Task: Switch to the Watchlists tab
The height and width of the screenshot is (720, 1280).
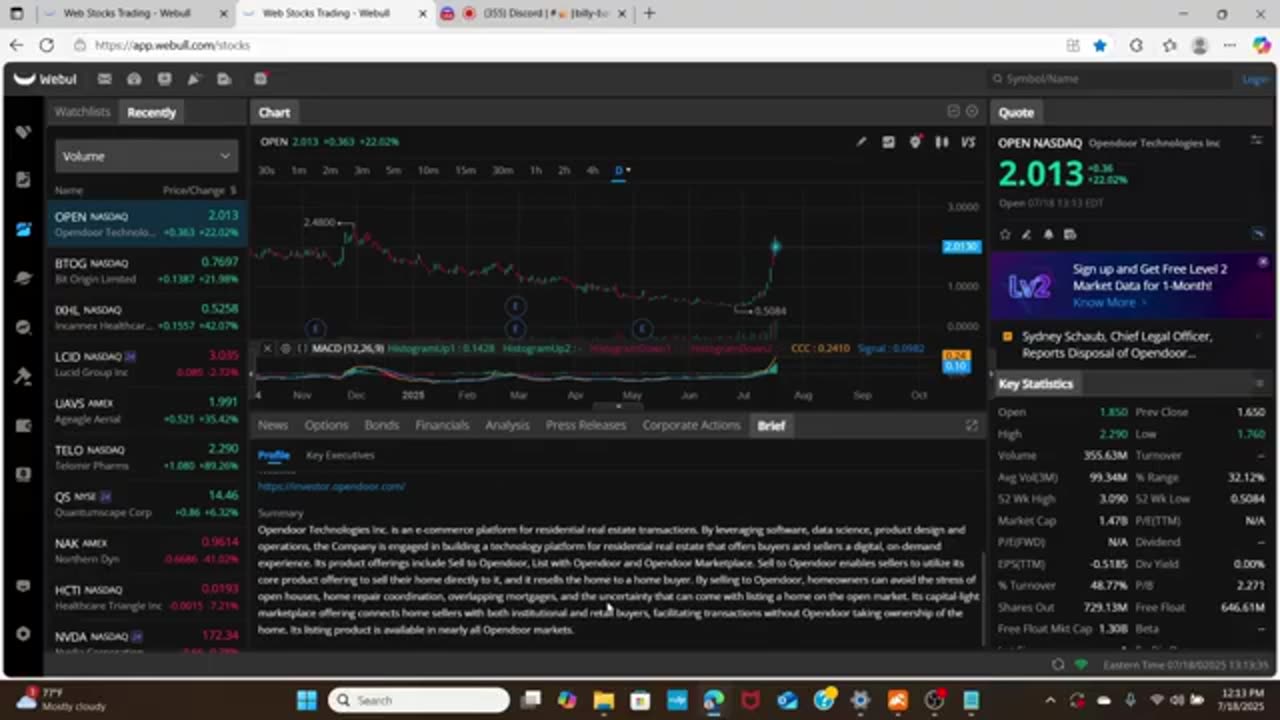Action: point(82,112)
